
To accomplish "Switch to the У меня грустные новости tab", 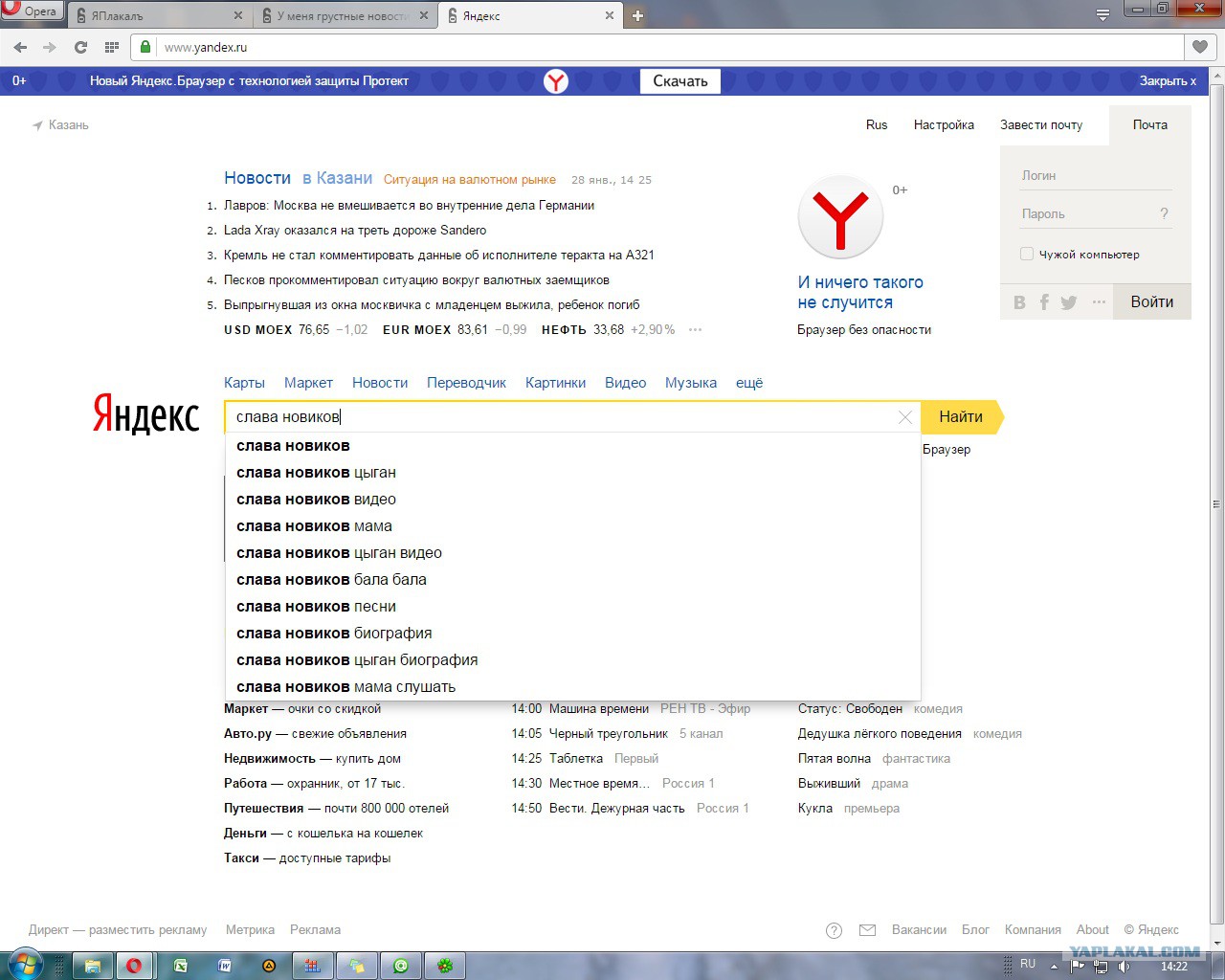I will click(x=345, y=15).
